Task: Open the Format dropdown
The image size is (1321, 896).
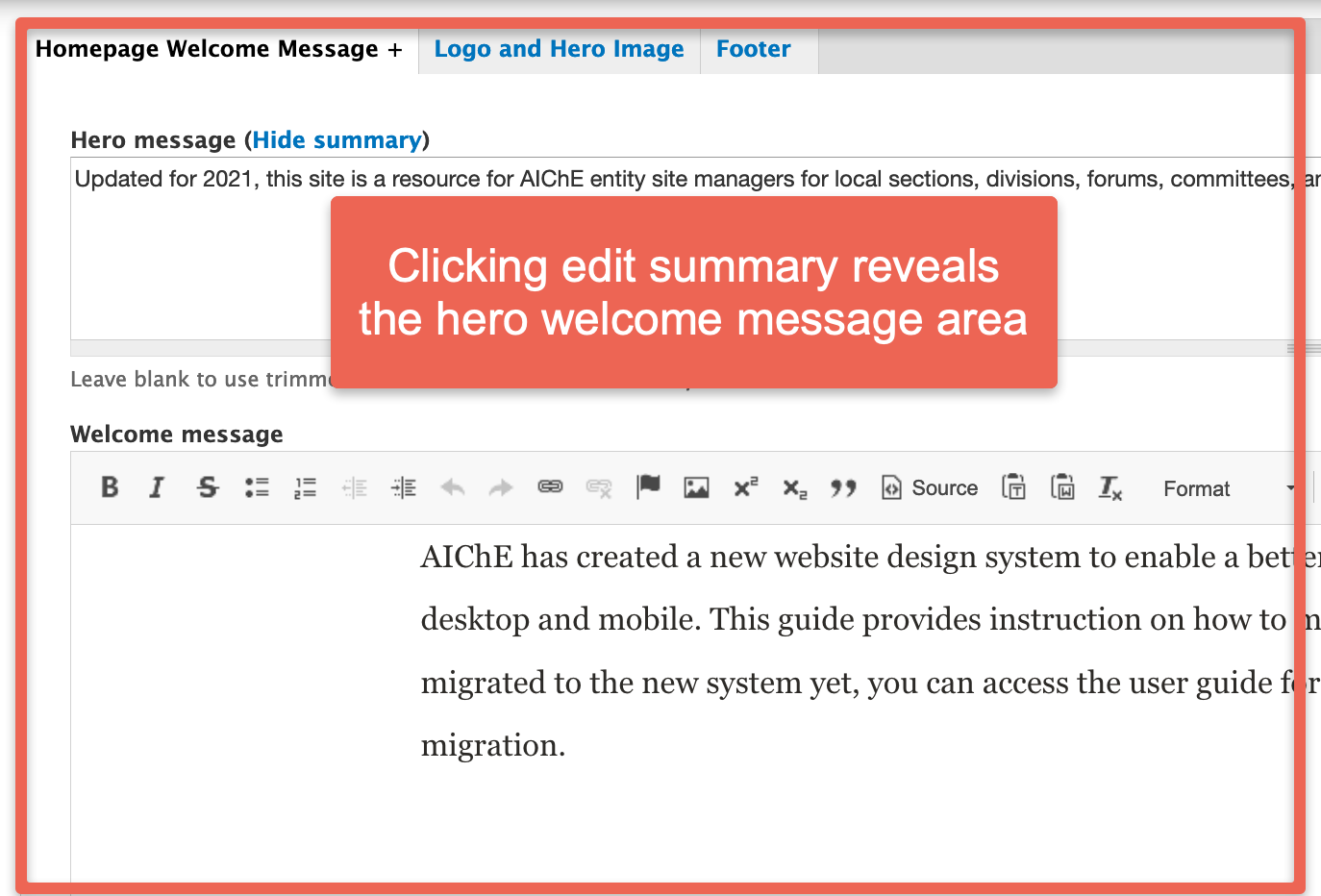Action: click(x=1228, y=488)
